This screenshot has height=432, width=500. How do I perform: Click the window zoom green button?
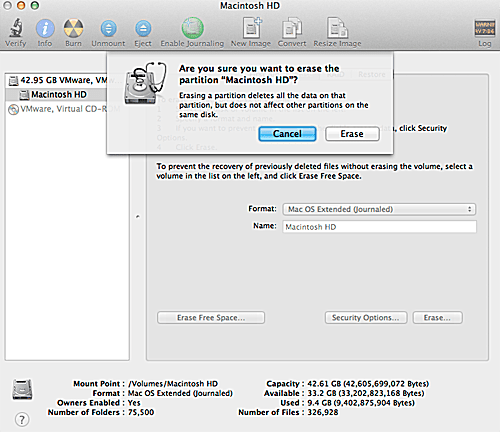point(35,5)
